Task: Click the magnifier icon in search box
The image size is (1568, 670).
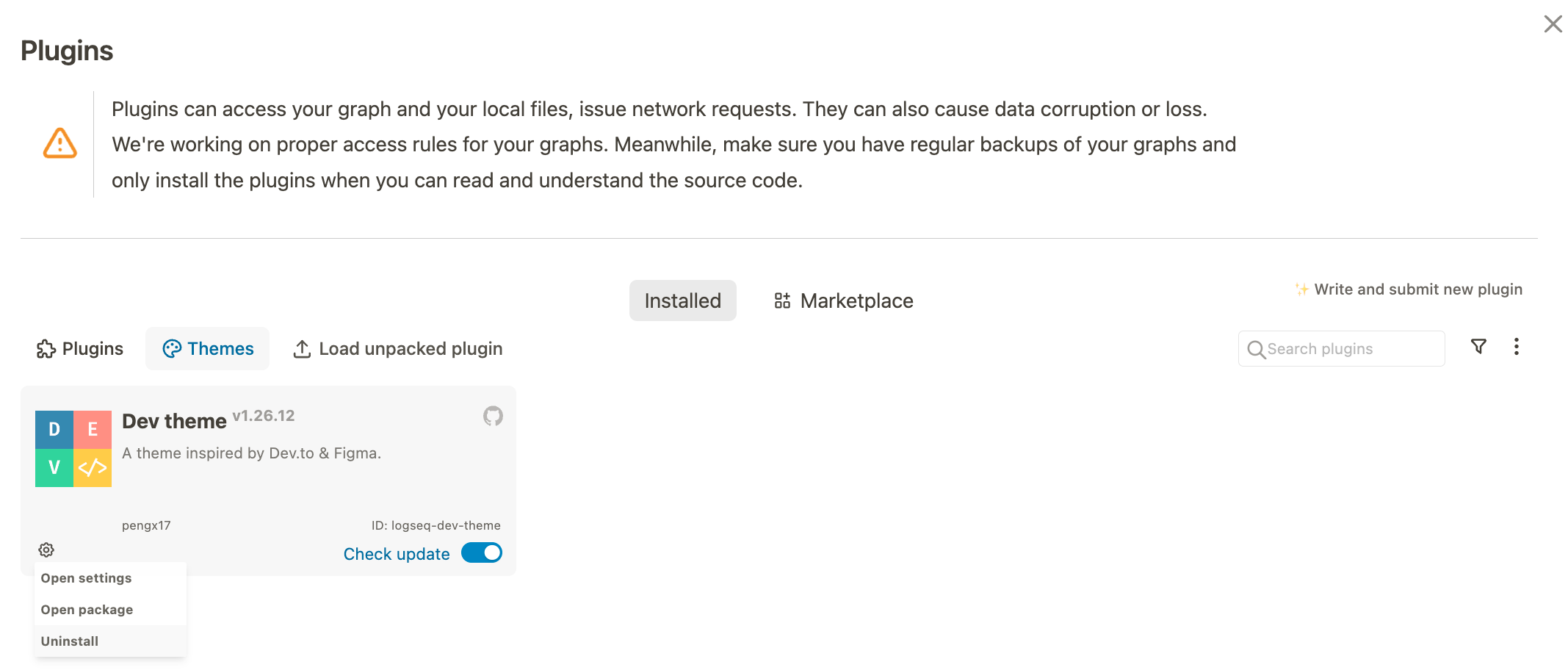Action: [x=1257, y=350]
